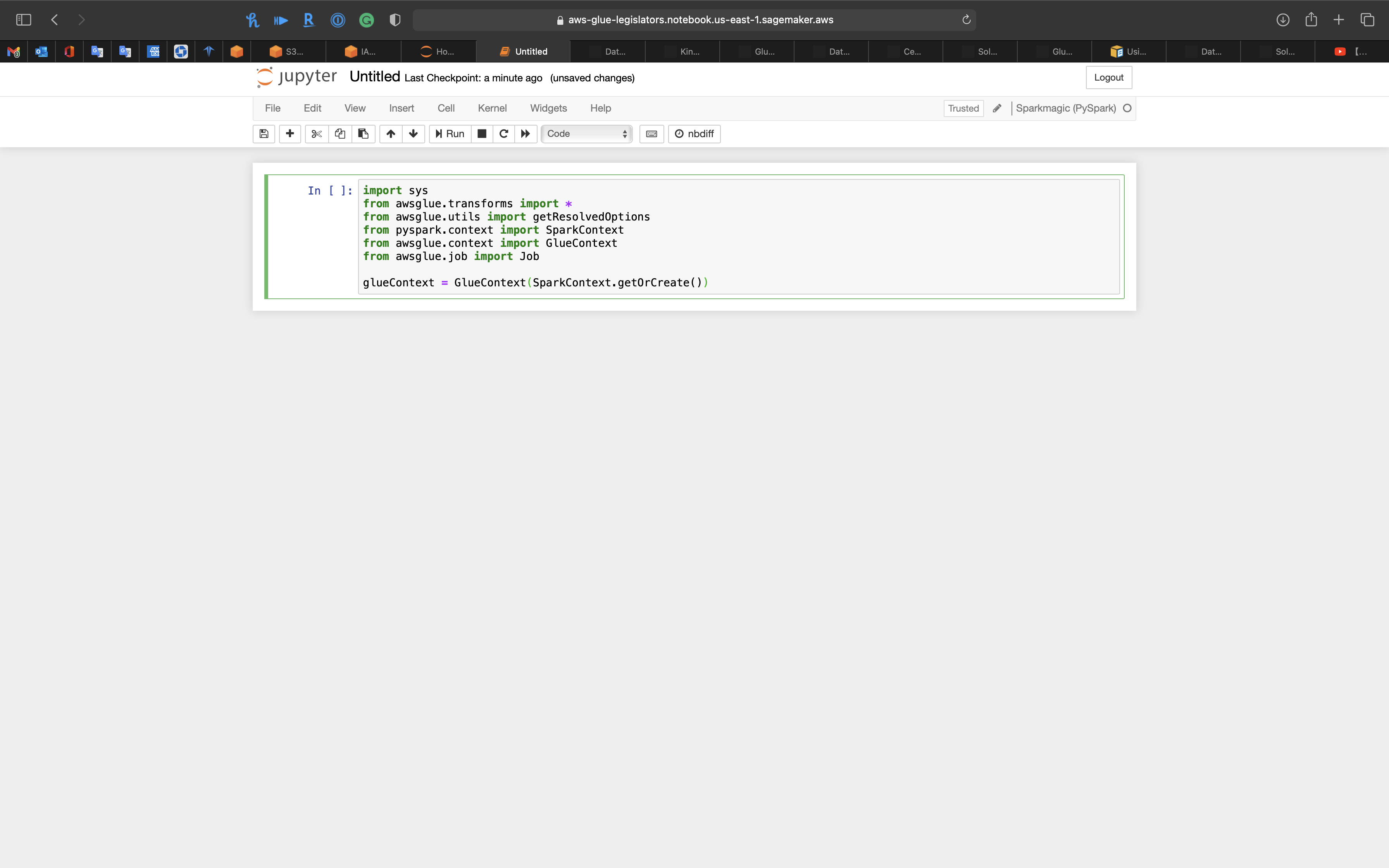Open the Code cell type dropdown
This screenshot has height=868, width=1389.
(x=587, y=134)
